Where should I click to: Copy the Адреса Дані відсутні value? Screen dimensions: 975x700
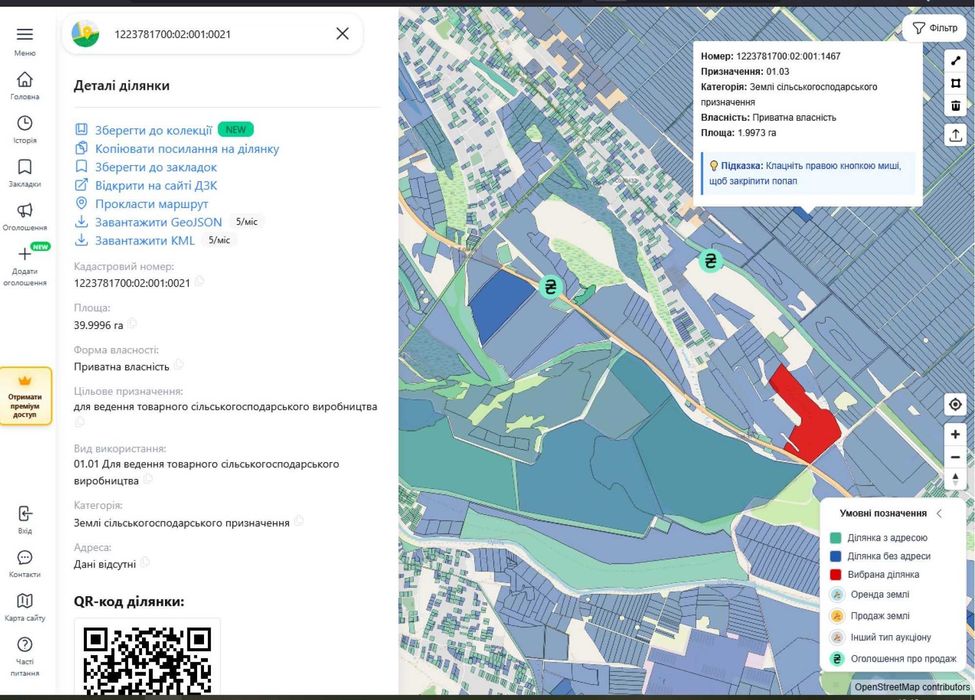pyautogui.click(x=144, y=563)
